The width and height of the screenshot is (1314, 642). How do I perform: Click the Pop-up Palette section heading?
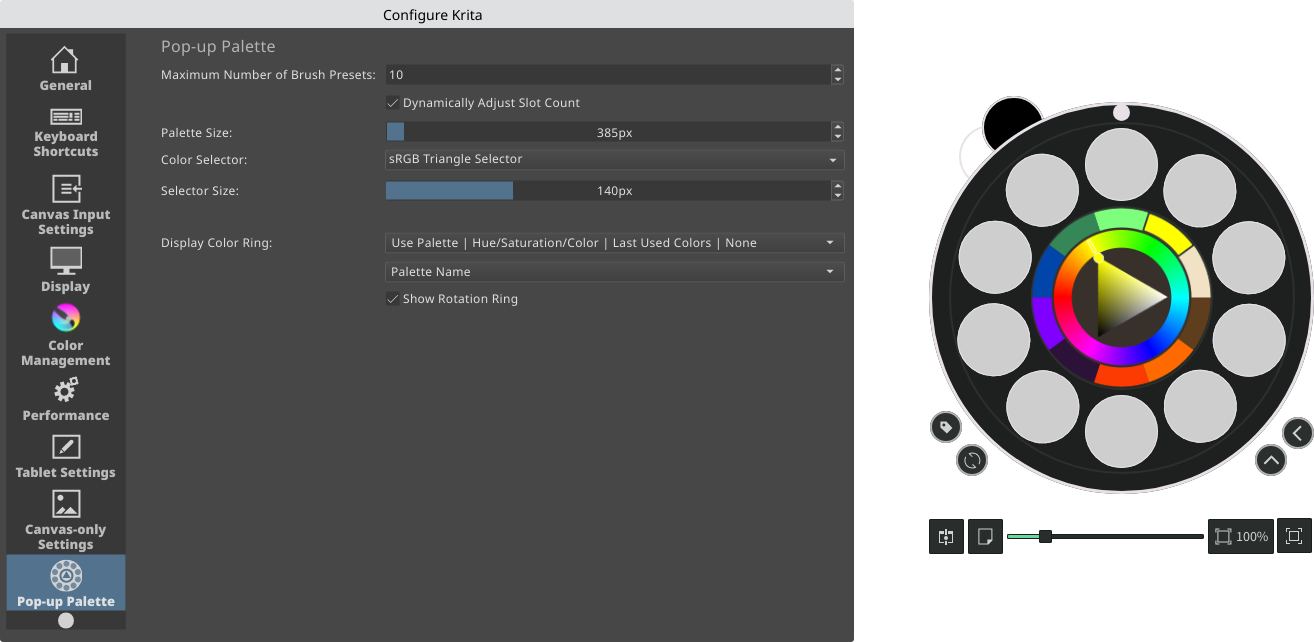point(218,46)
